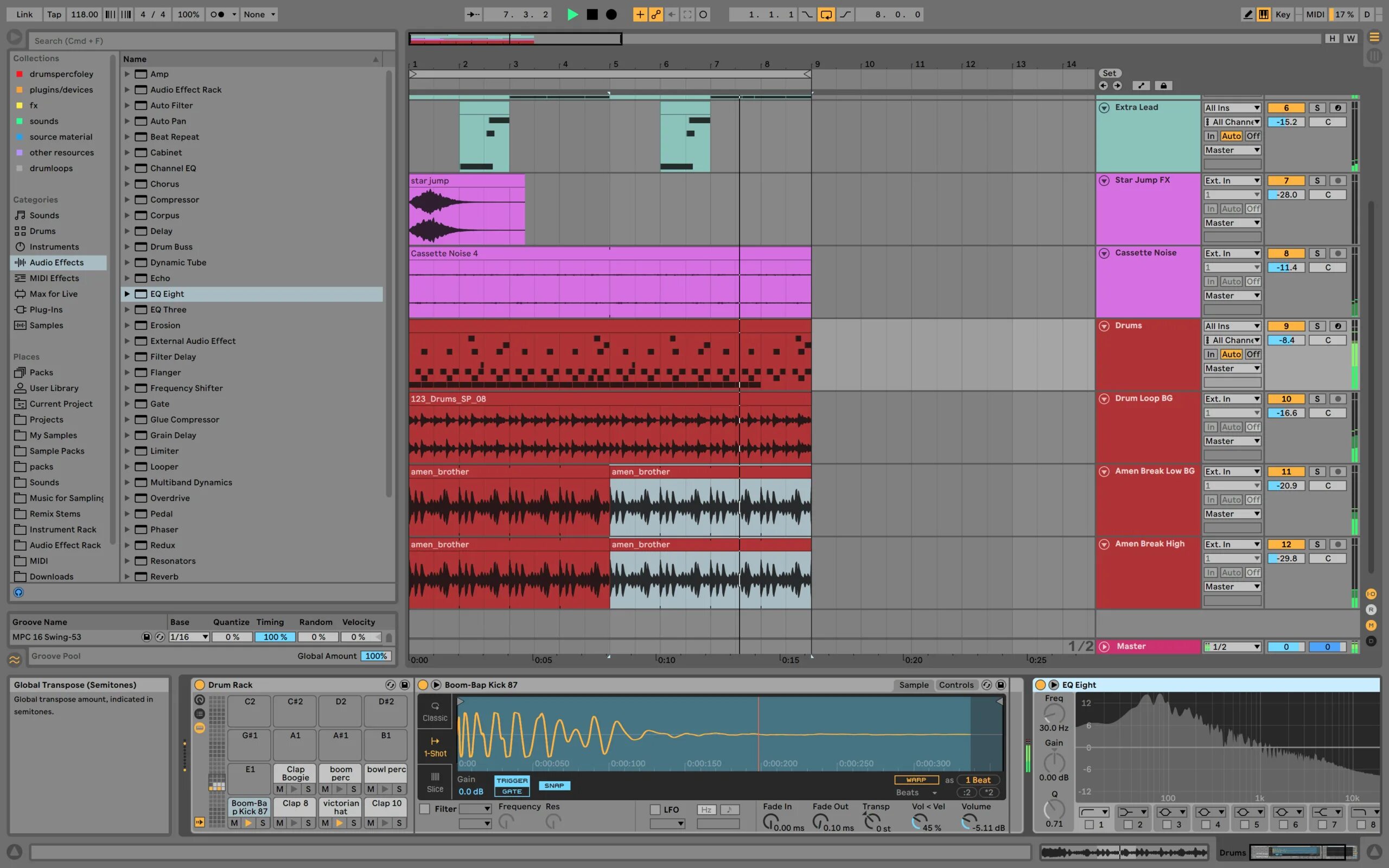The image size is (1389, 868).
Task: Click the Drum Rack save preset icon
Action: (405, 685)
